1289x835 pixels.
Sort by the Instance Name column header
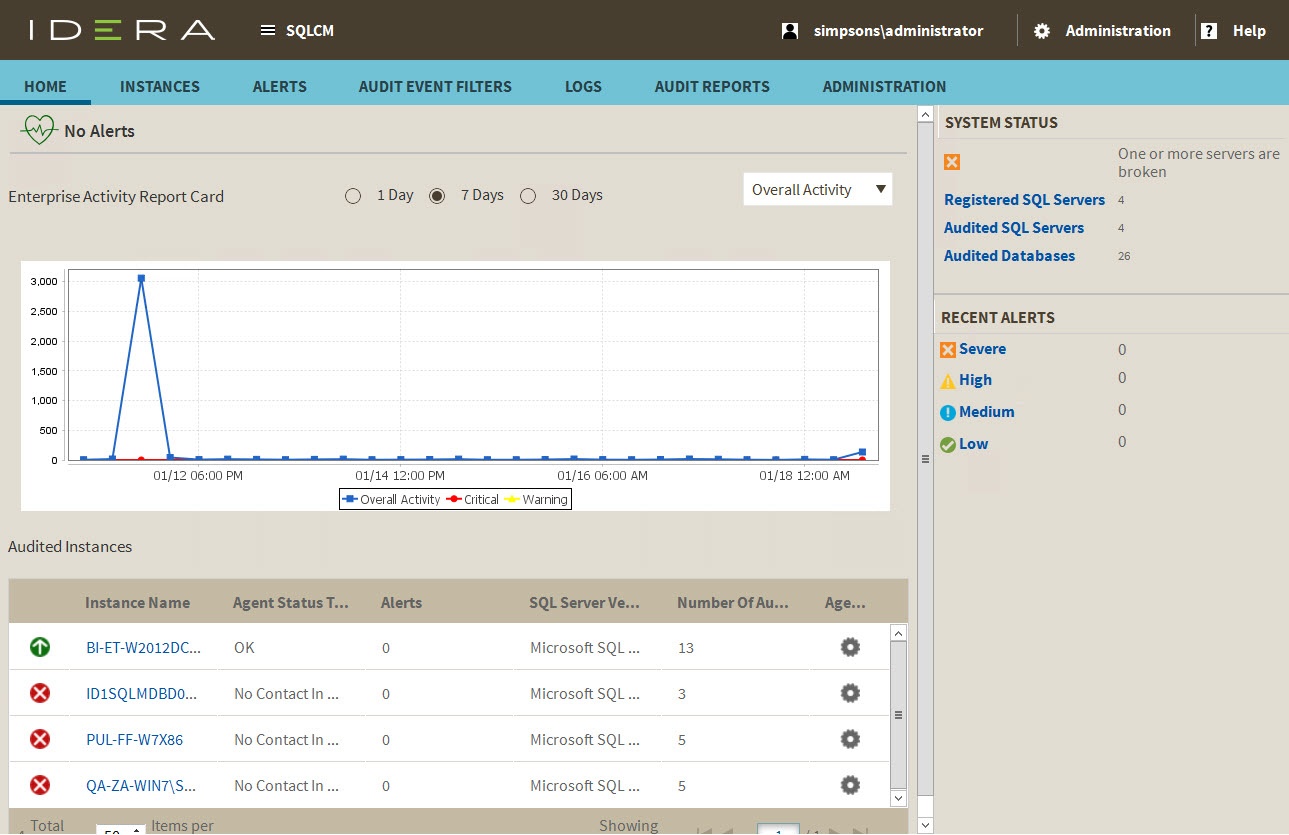137,603
